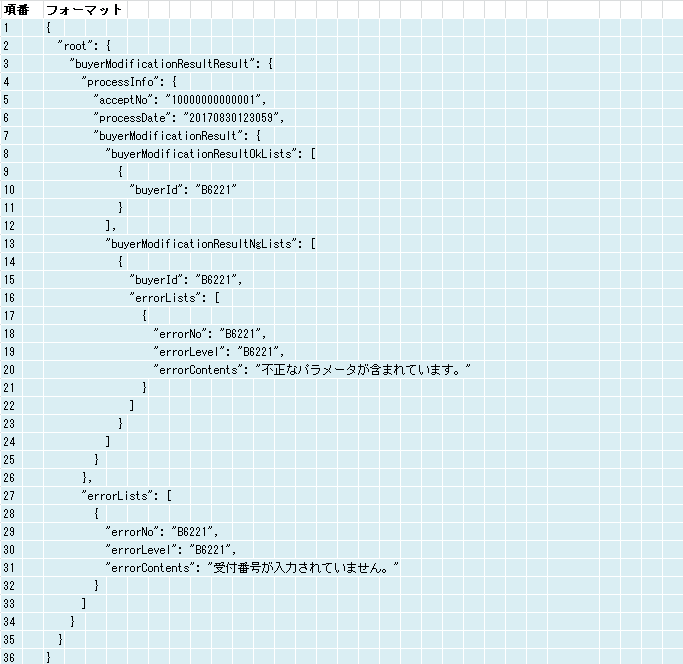Click the "errorLists": [ line in row 16
This screenshot has width=683, height=664.
(x=175, y=298)
